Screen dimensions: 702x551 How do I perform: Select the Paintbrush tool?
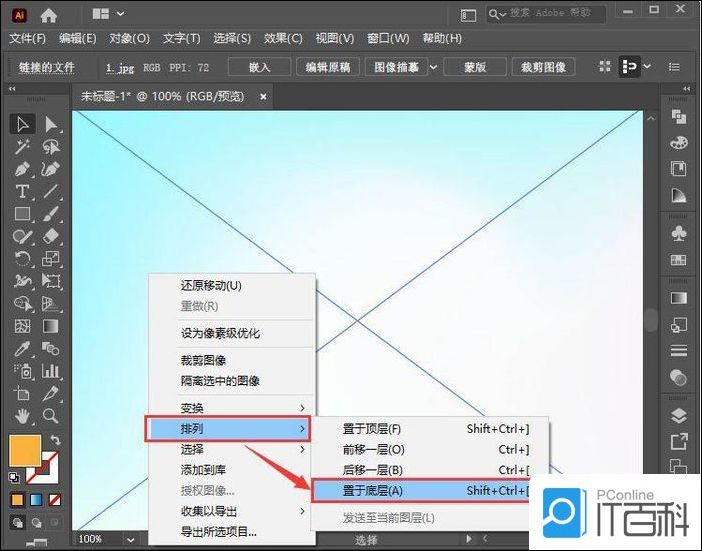[x=51, y=214]
